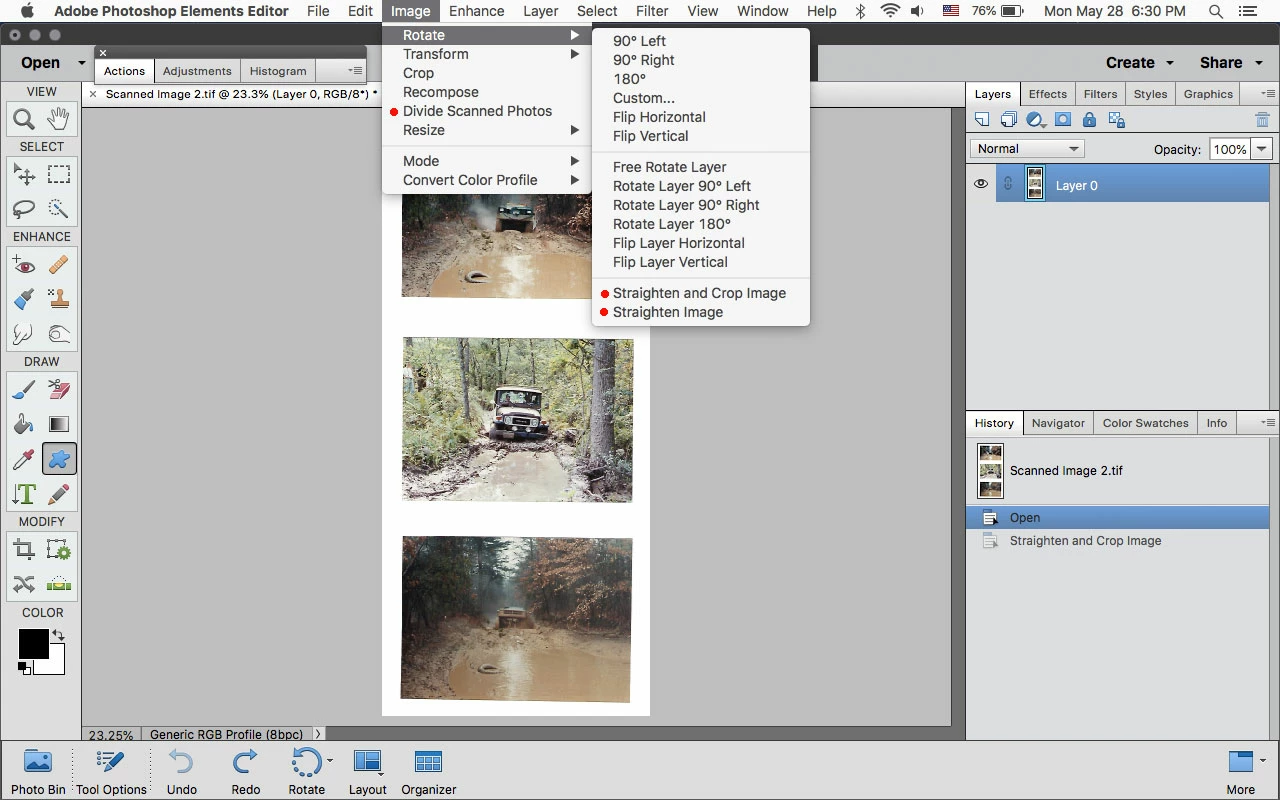Viewport: 1280px width, 800px height.
Task: Select the Content-Aware Move tool
Action: (24, 584)
